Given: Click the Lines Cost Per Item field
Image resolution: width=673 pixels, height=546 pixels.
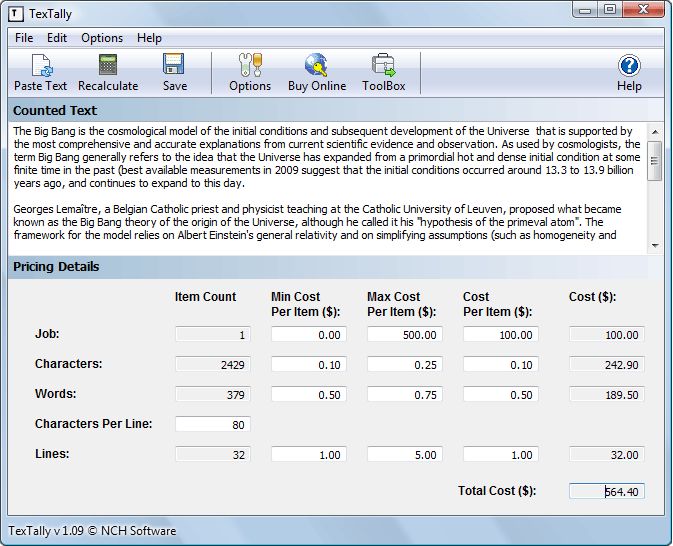Looking at the screenshot, I should coord(500,455).
